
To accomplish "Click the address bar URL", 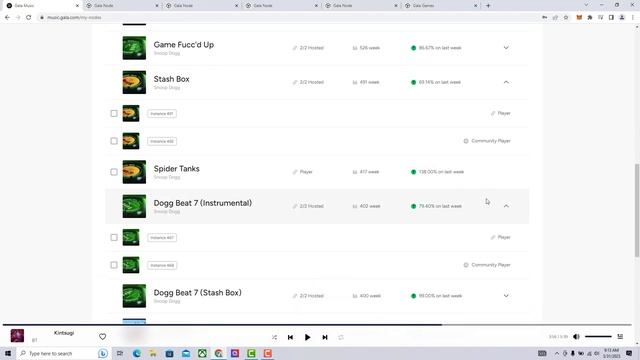I will [x=74, y=18].
